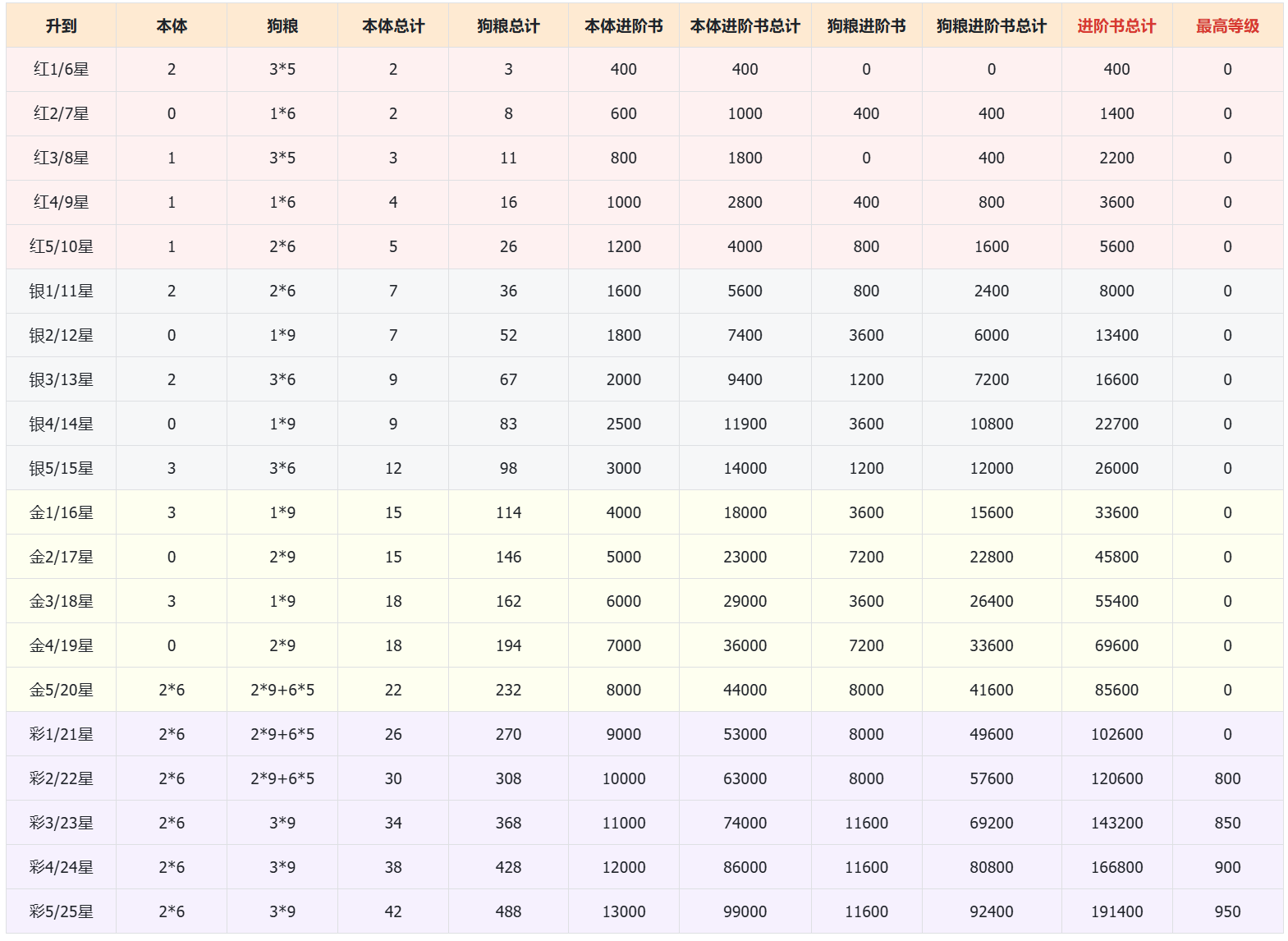Select the 银2/12星 row label
This screenshot has height=941, width=1288.
pos(61,336)
